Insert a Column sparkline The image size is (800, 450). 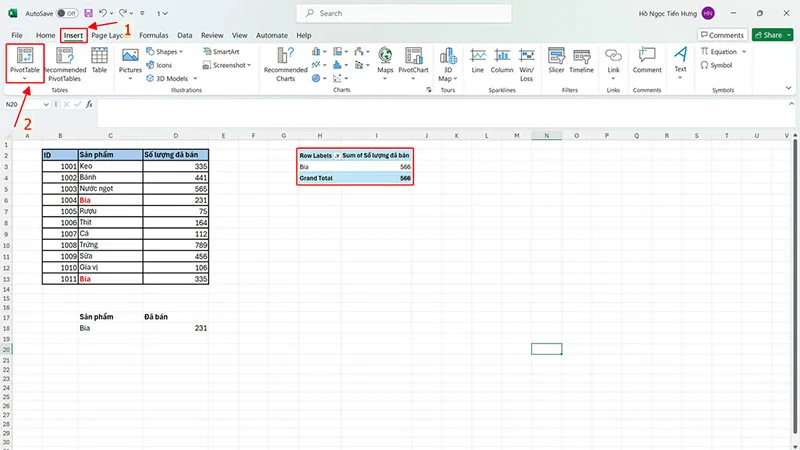pos(502,60)
